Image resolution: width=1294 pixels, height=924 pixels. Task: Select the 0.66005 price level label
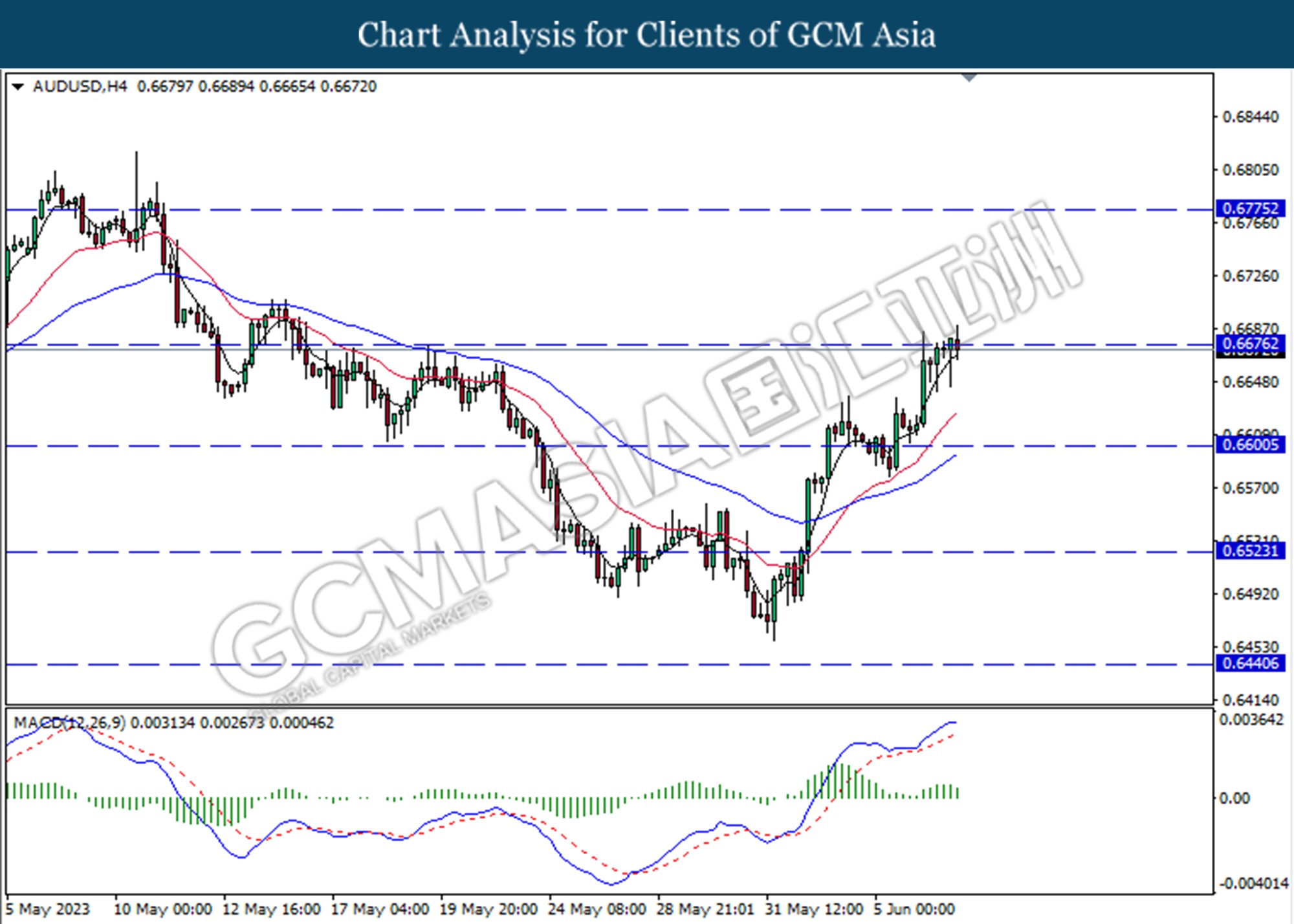pyautogui.click(x=1250, y=445)
